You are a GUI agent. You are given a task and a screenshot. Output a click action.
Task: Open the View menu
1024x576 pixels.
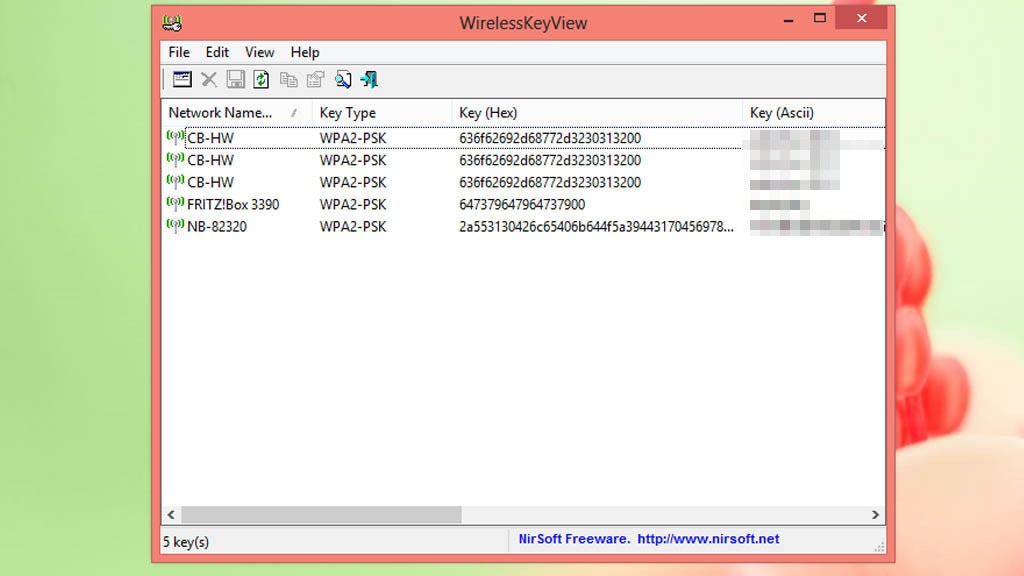point(259,52)
